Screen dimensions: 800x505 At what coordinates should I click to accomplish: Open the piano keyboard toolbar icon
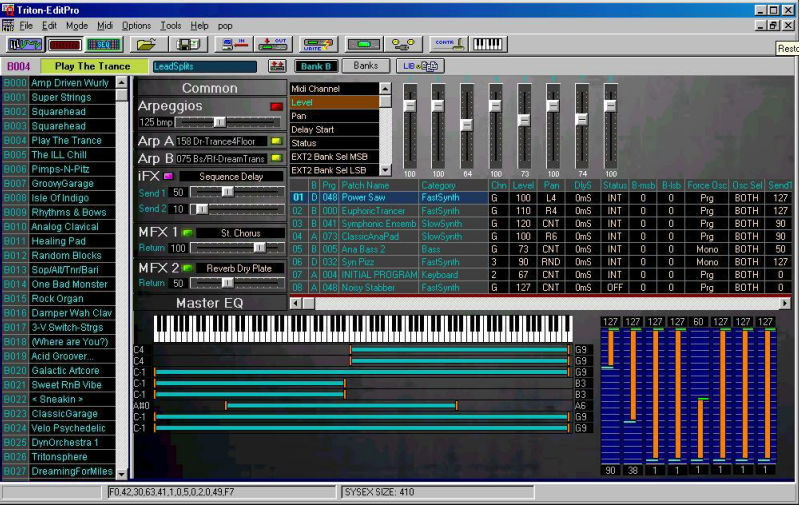coord(487,44)
